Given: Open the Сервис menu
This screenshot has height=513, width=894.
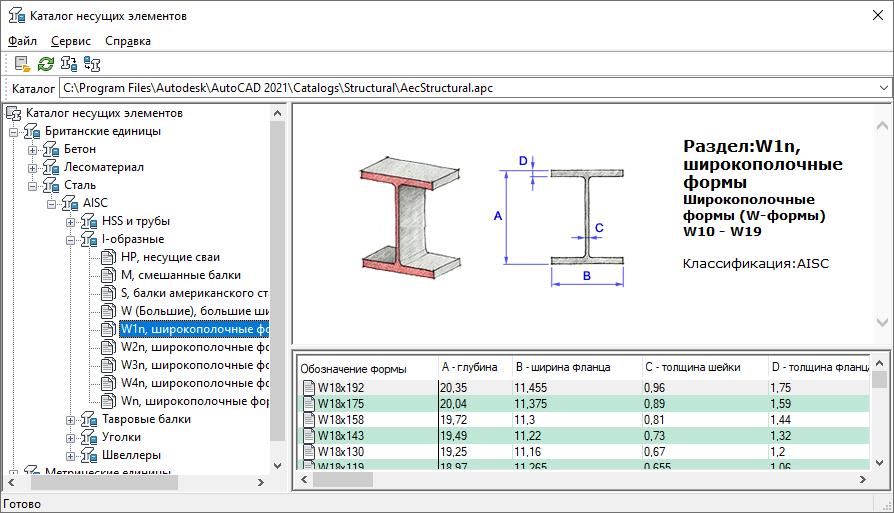Looking at the screenshot, I should pyautogui.click(x=71, y=41).
